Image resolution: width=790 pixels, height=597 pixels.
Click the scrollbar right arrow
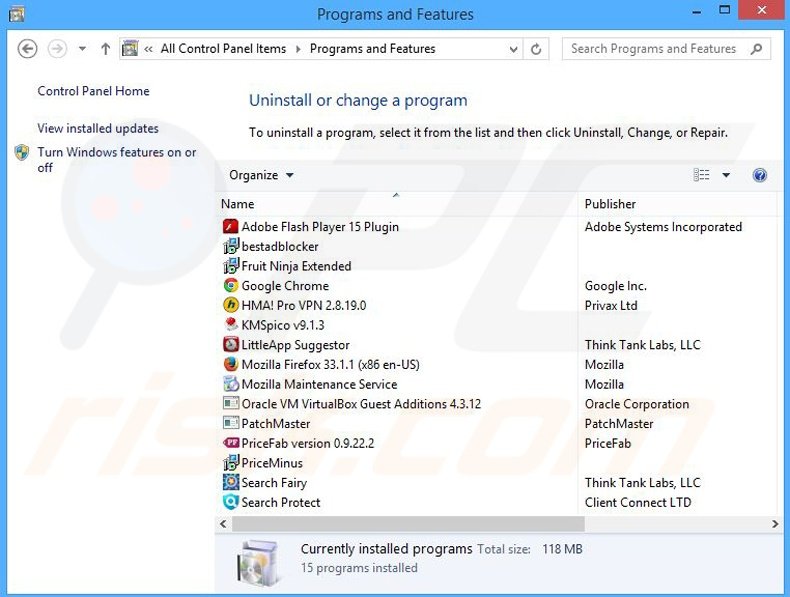(775, 524)
